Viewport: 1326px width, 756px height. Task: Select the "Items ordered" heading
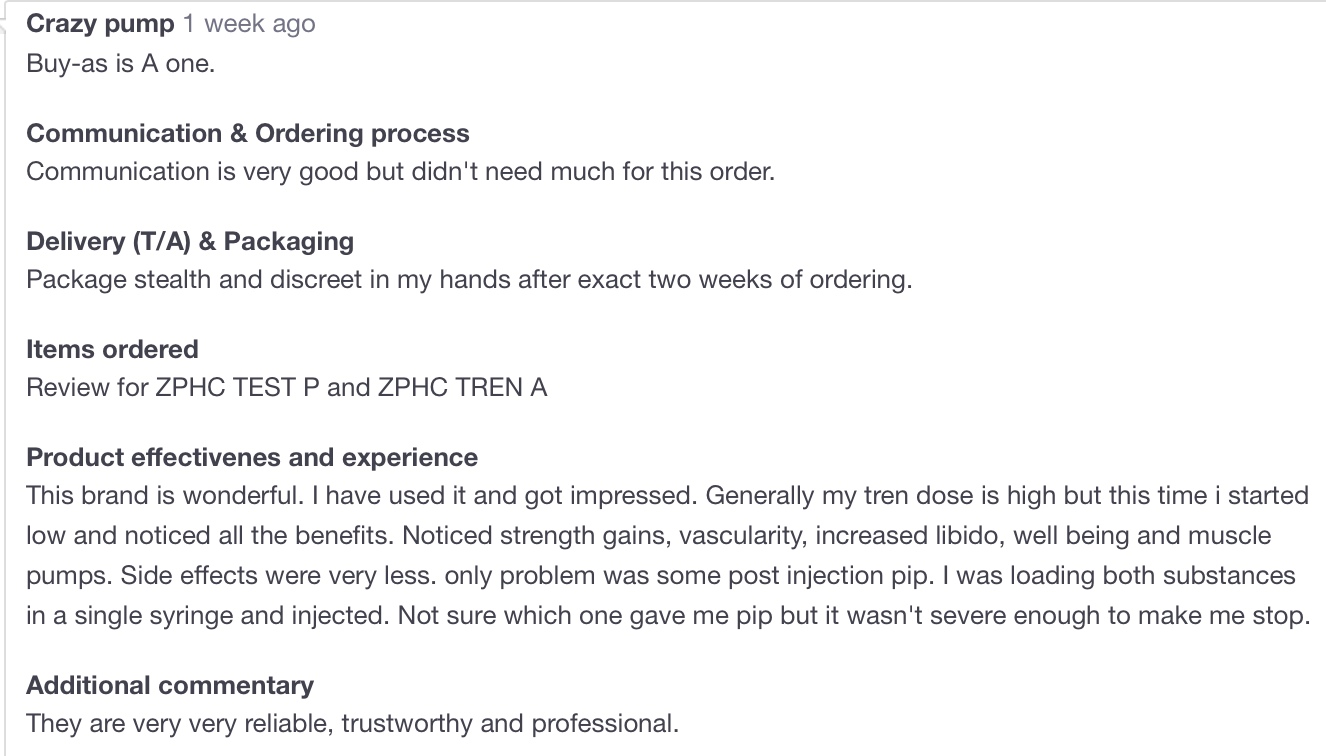point(112,349)
